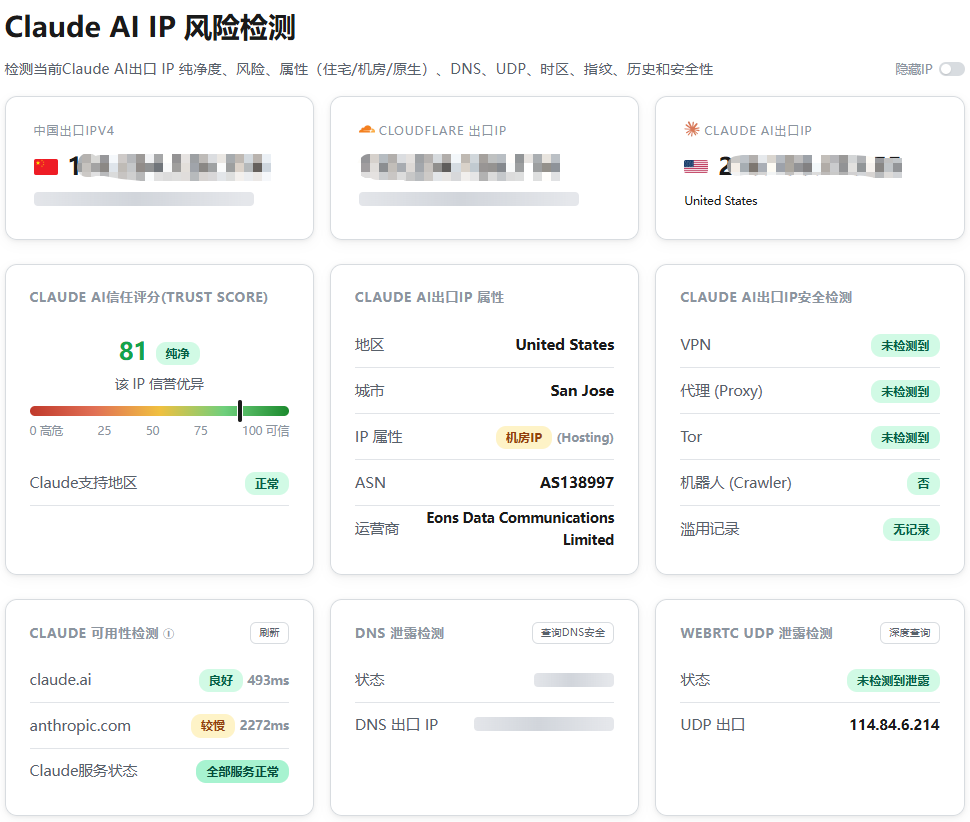Image resolution: width=970 pixels, height=822 pixels.
Task: Click the Cloudflare cloud icon
Action: (367, 130)
